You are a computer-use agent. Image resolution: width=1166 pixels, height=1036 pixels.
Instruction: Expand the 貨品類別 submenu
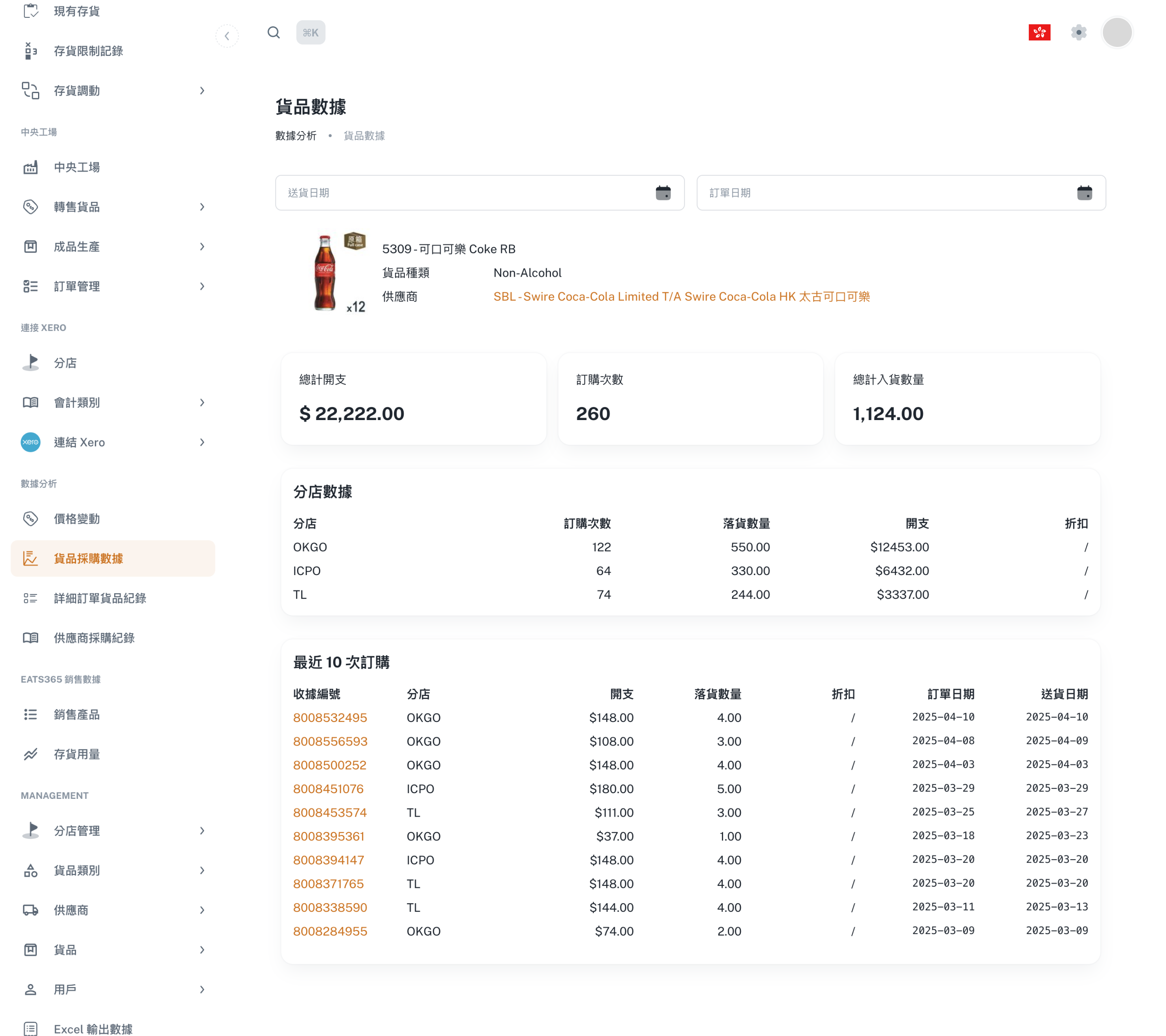[202, 870]
